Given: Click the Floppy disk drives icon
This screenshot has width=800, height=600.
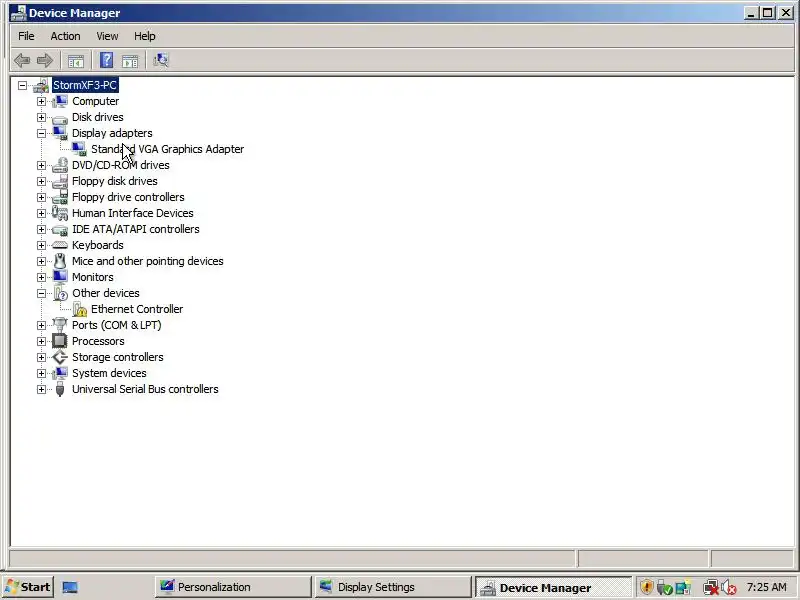Looking at the screenshot, I should (x=60, y=181).
